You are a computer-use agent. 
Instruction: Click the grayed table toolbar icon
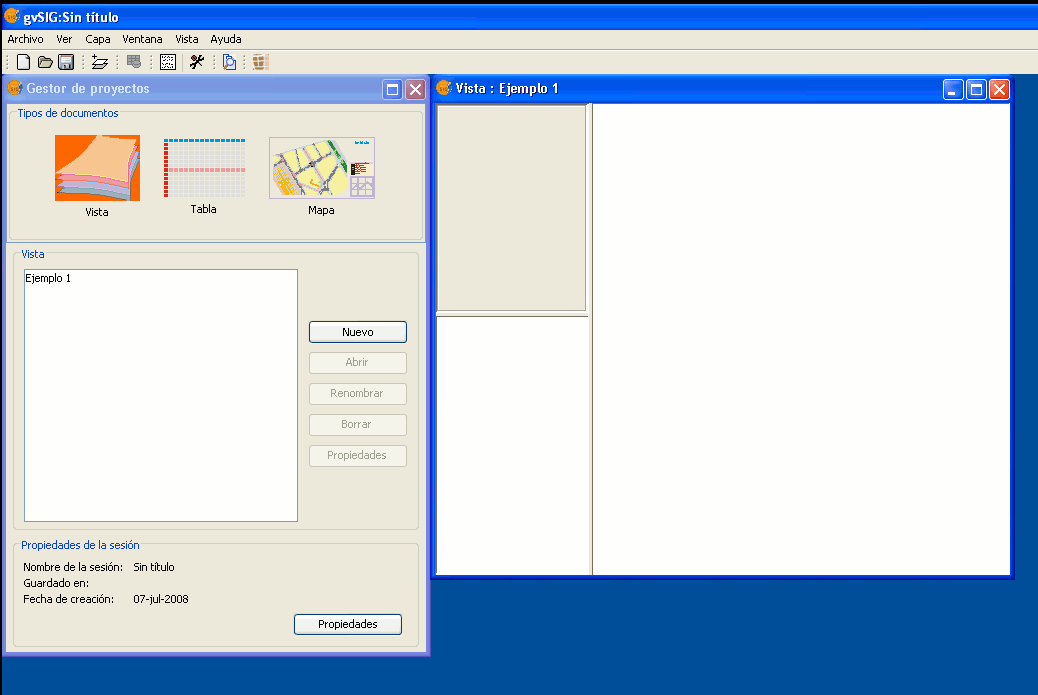(x=134, y=62)
